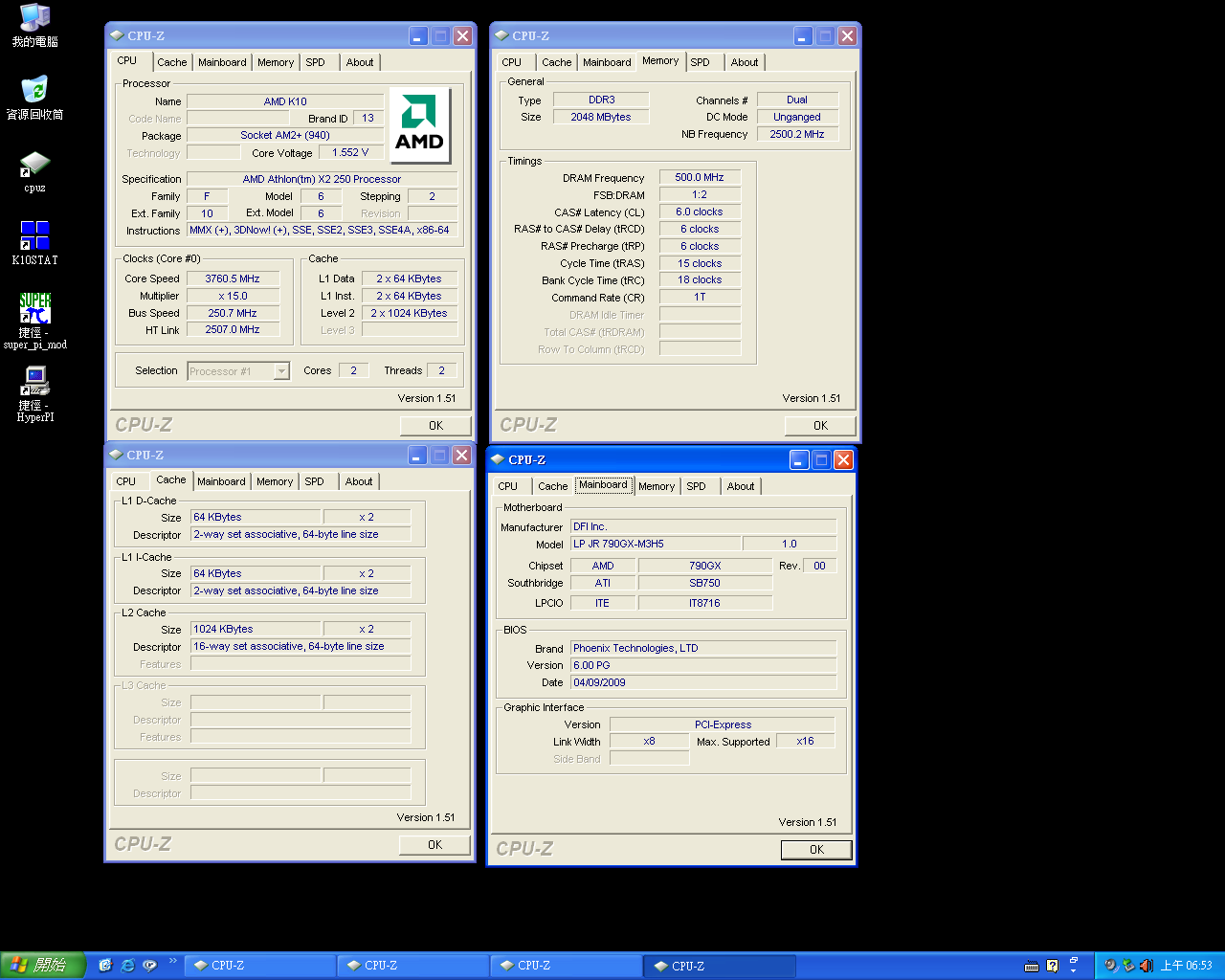1225x980 pixels.
Task: Click the title bar icon of the Memory-timings CPU-Z window
Action: pos(501,35)
